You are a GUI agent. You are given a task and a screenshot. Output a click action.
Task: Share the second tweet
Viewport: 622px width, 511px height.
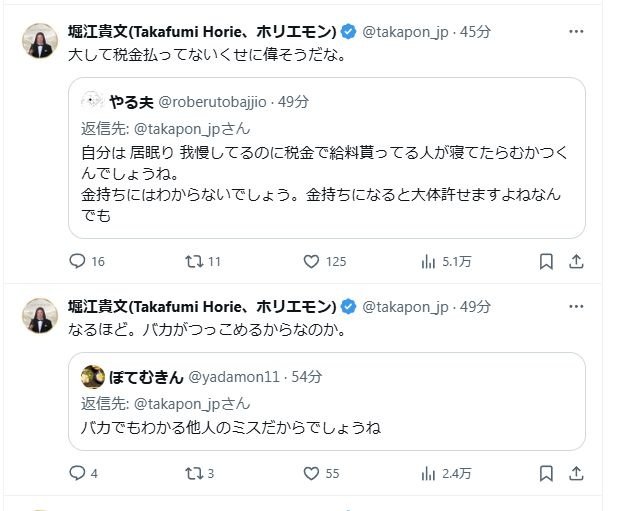[576, 473]
